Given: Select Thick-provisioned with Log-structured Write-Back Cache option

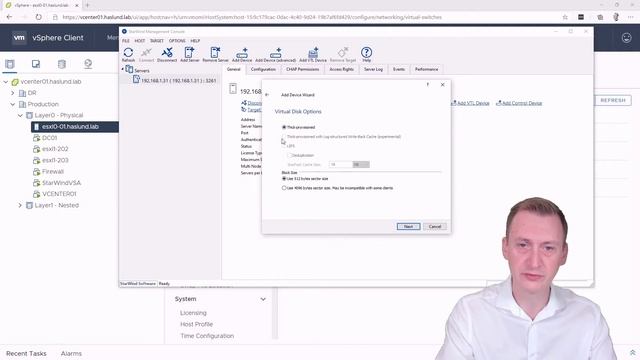Looking at the screenshot, I should tap(284, 137).
